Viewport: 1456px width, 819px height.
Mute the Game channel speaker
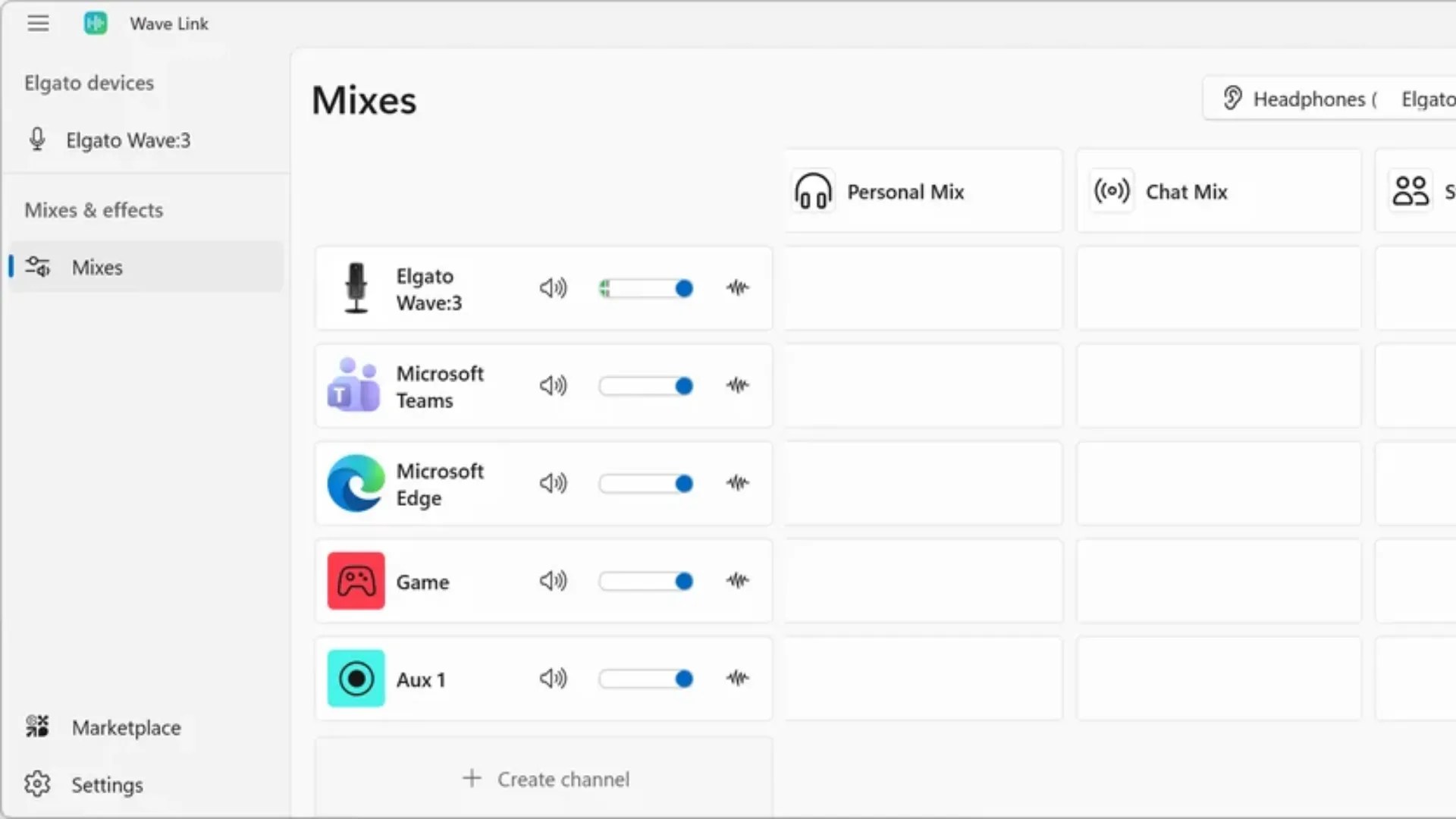553,581
